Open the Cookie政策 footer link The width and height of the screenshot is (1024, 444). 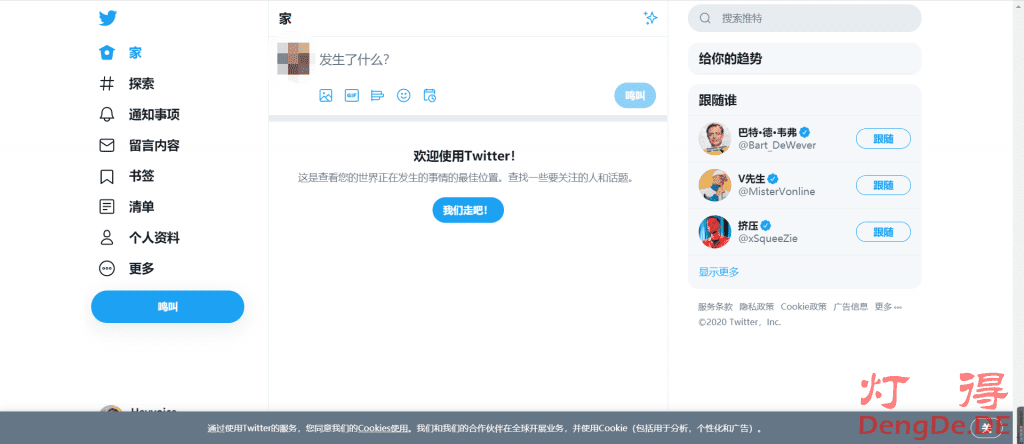click(804, 307)
